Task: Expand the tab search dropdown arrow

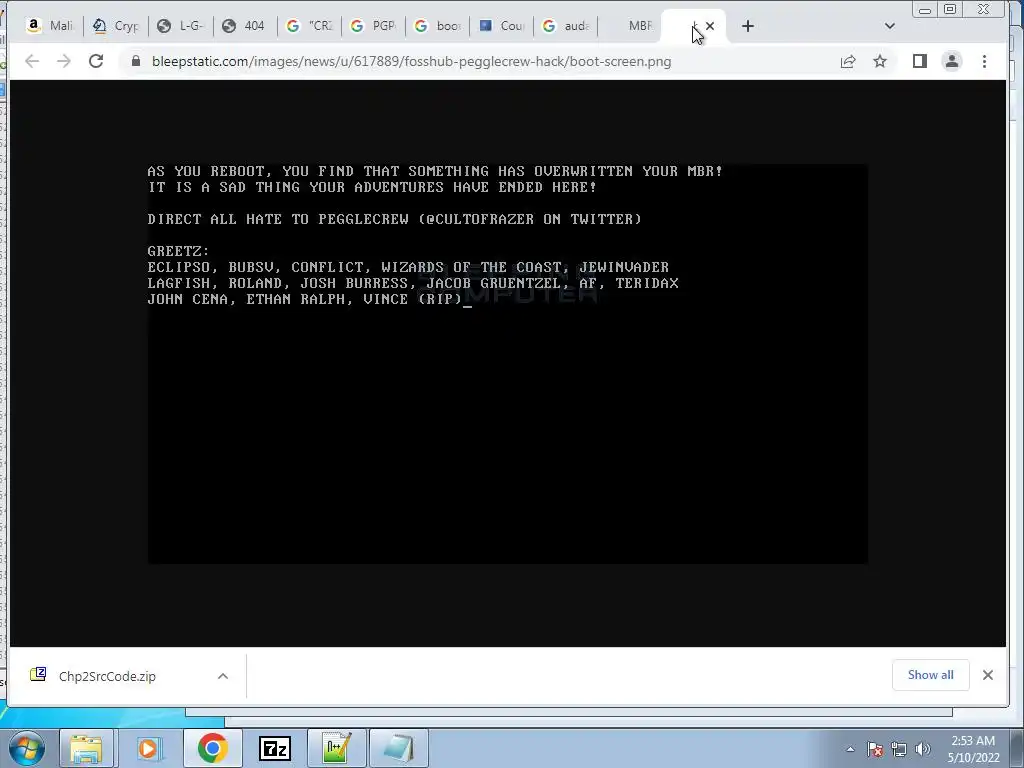Action: click(x=889, y=26)
